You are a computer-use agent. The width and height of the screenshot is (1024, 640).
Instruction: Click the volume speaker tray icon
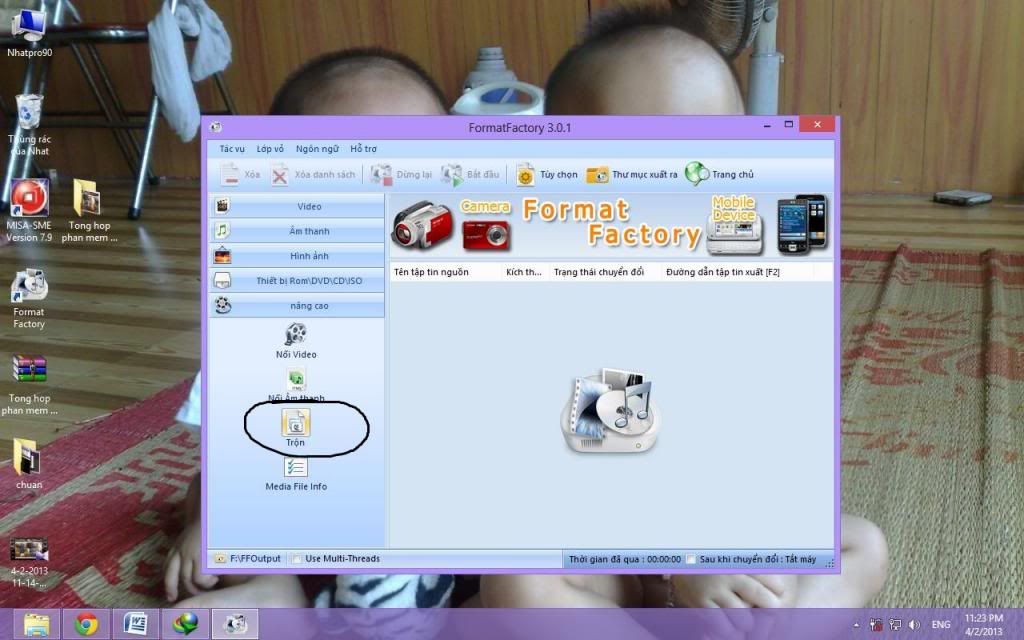pyautogui.click(x=914, y=625)
